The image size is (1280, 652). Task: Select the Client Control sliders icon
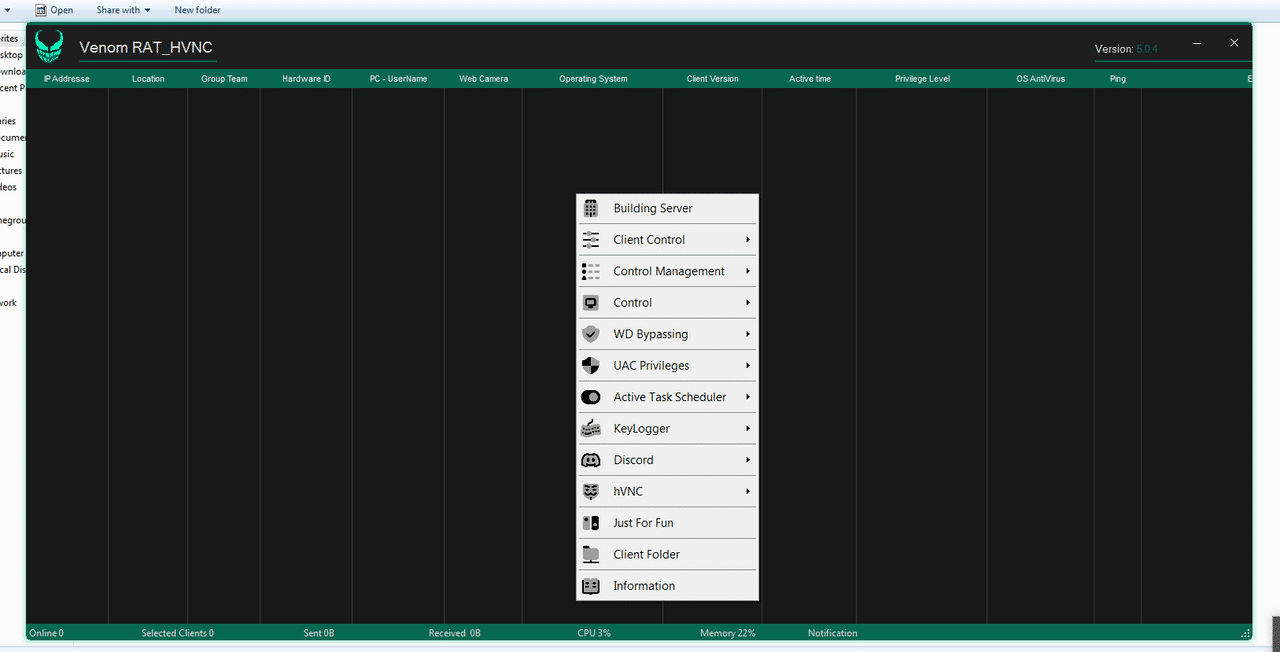coord(593,239)
